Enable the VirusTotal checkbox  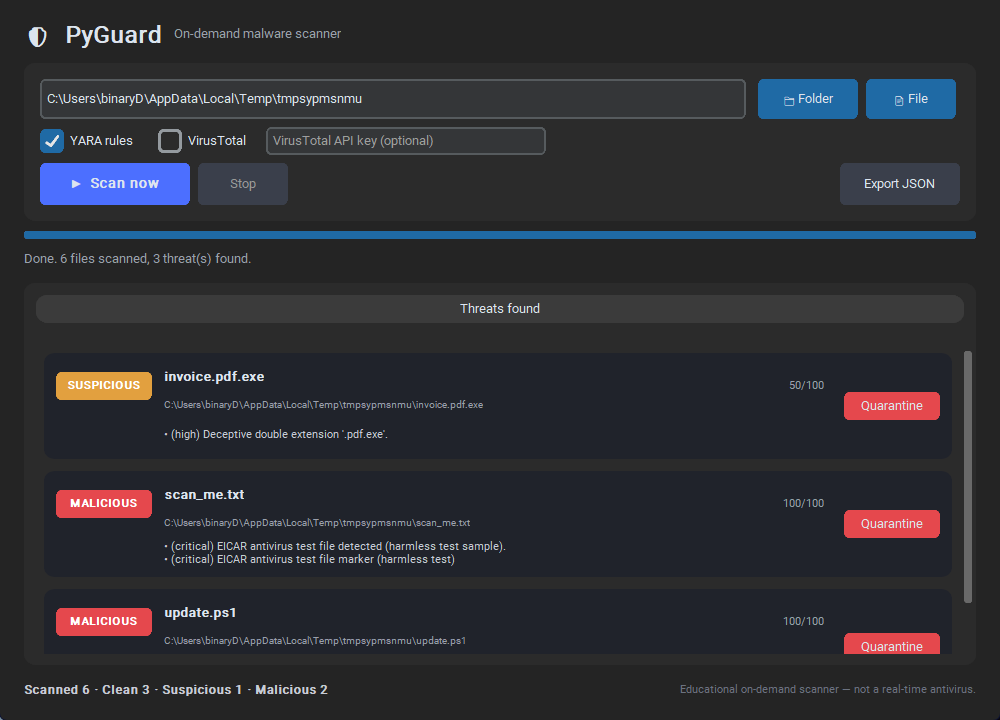[x=170, y=141]
